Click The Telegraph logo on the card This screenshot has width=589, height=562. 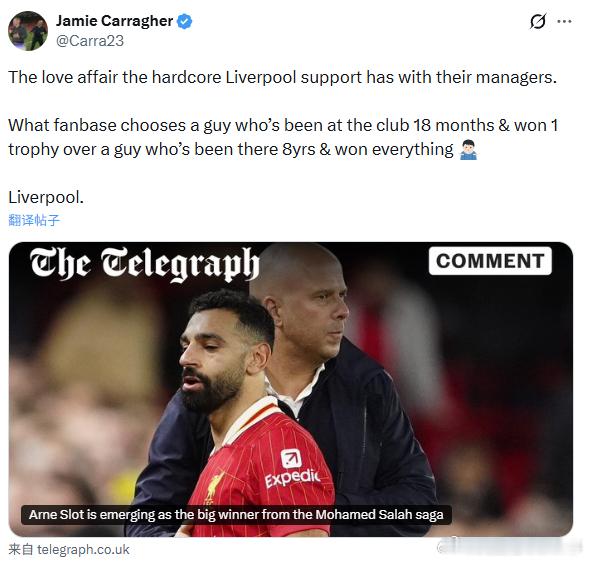(x=145, y=264)
